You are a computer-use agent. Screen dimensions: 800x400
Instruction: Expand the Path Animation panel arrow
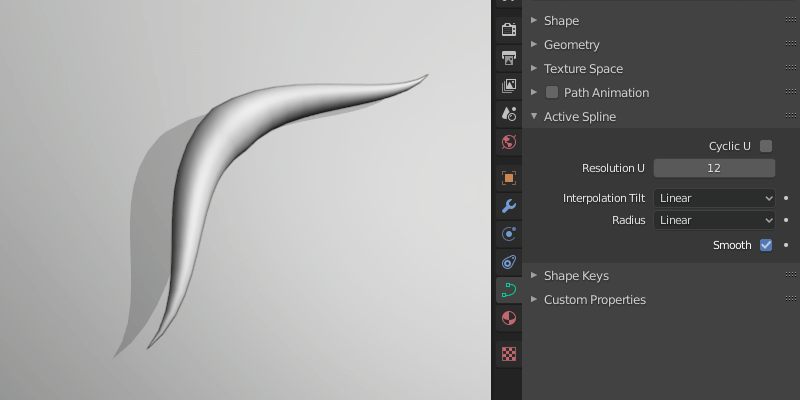coord(534,92)
